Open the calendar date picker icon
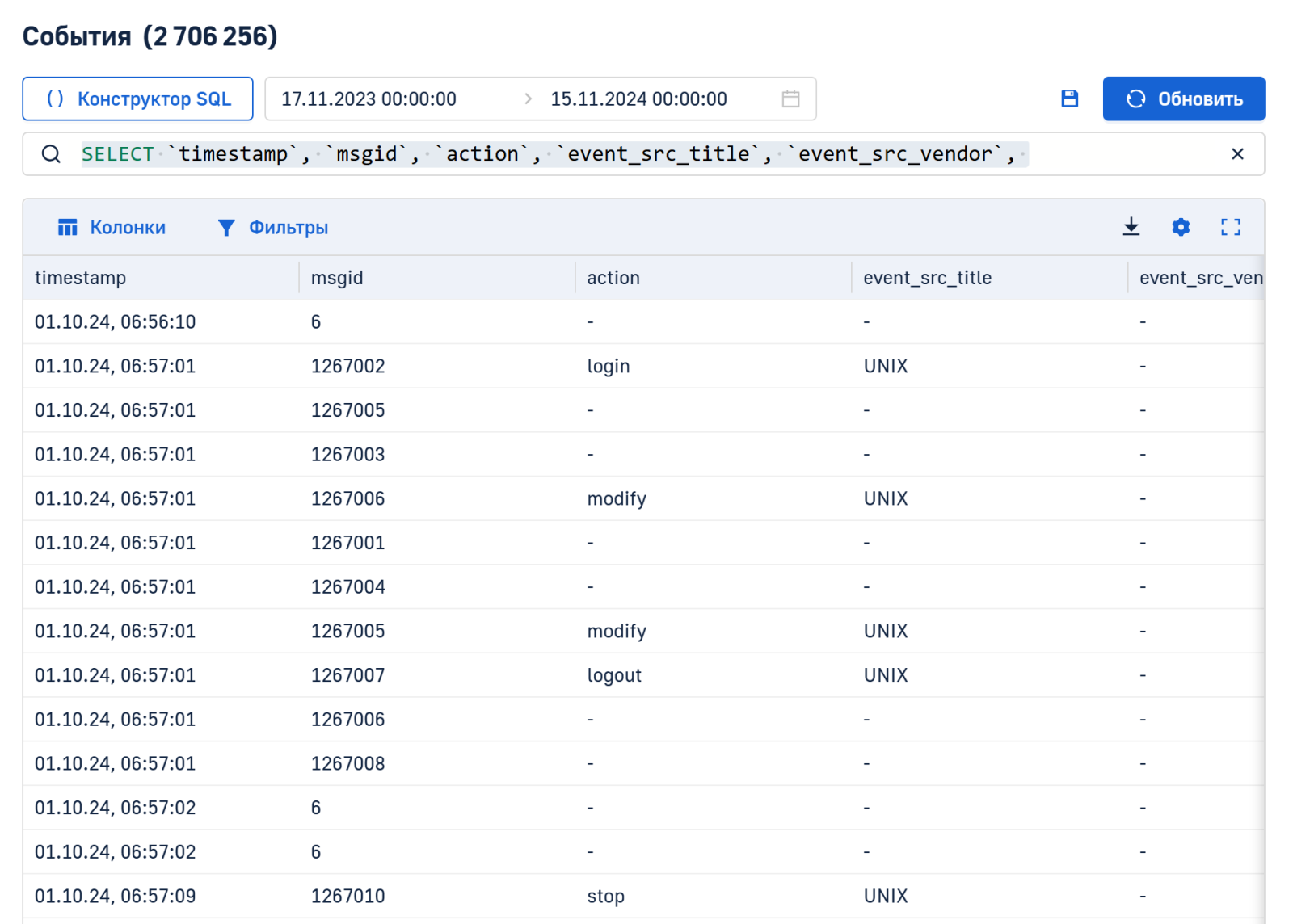The height and width of the screenshot is (924, 1293). point(790,99)
